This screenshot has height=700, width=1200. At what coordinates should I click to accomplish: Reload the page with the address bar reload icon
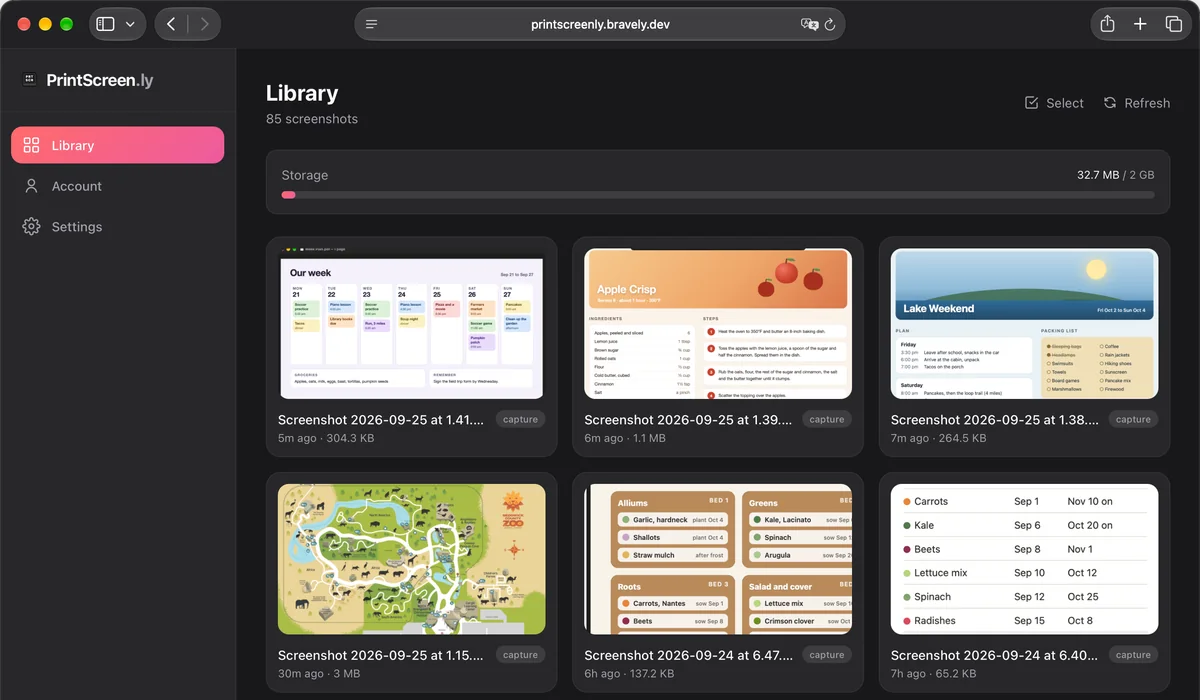[x=830, y=24]
